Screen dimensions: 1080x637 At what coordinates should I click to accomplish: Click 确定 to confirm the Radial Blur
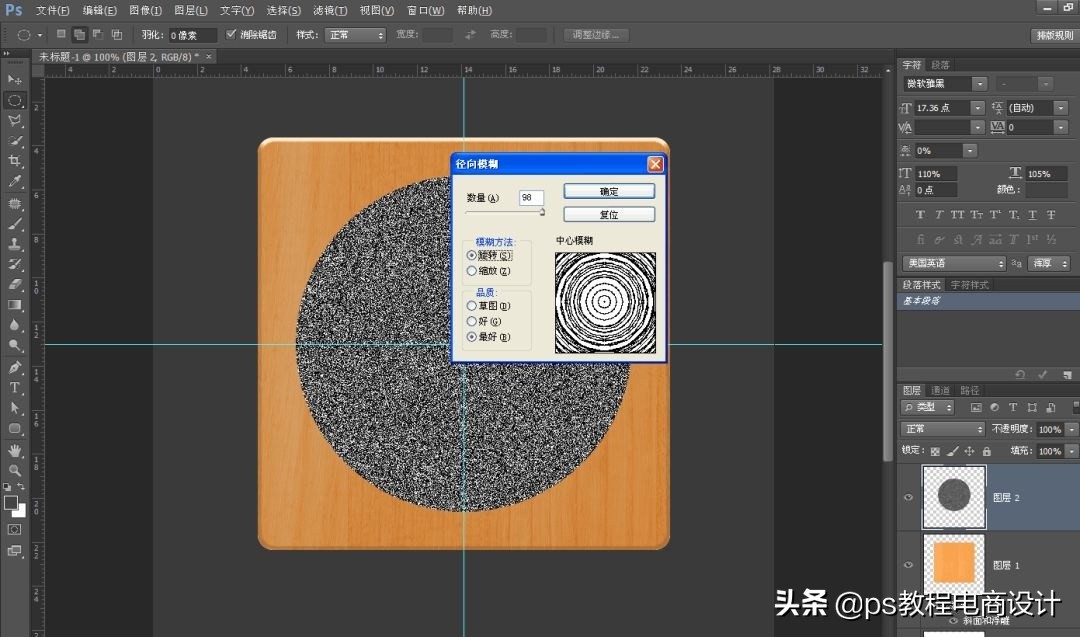coord(608,191)
